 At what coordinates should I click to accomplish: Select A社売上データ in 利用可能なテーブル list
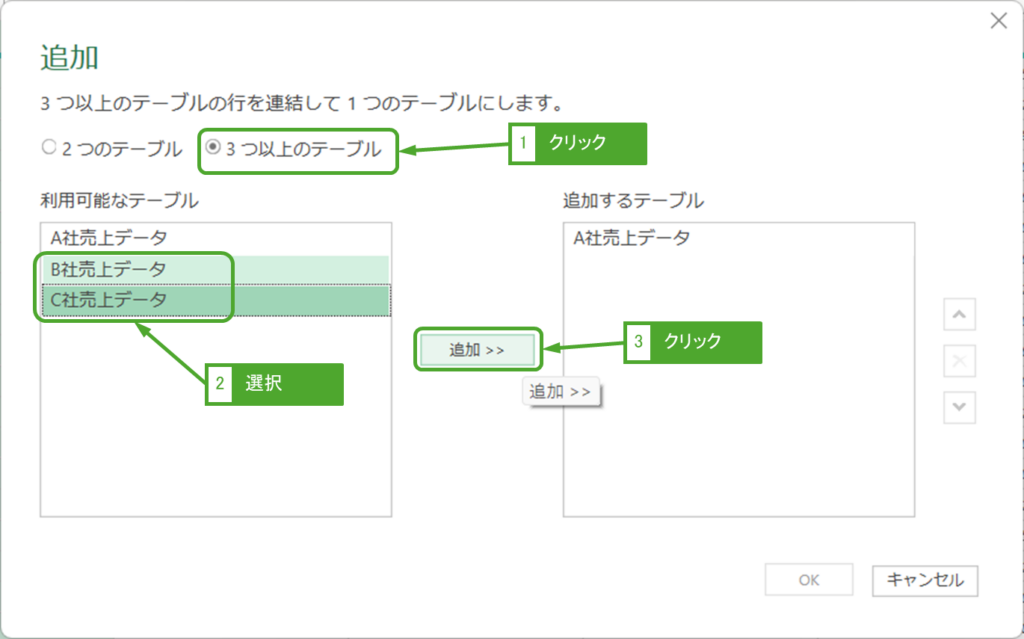point(109,237)
